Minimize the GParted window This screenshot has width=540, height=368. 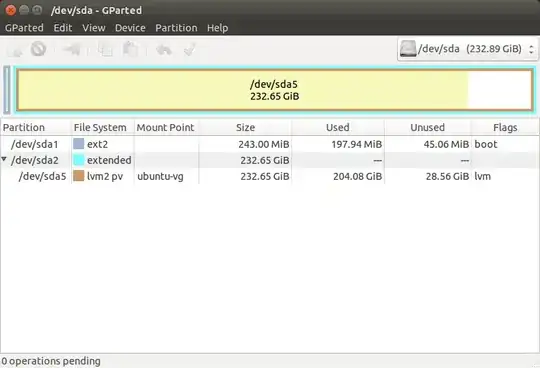24,10
